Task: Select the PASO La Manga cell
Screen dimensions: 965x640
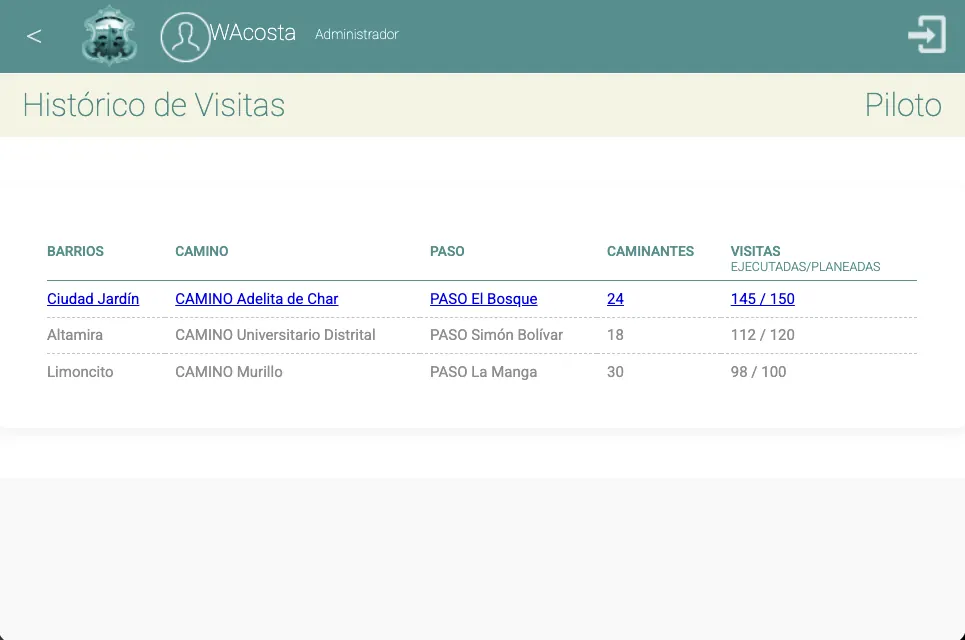Action: pos(484,372)
